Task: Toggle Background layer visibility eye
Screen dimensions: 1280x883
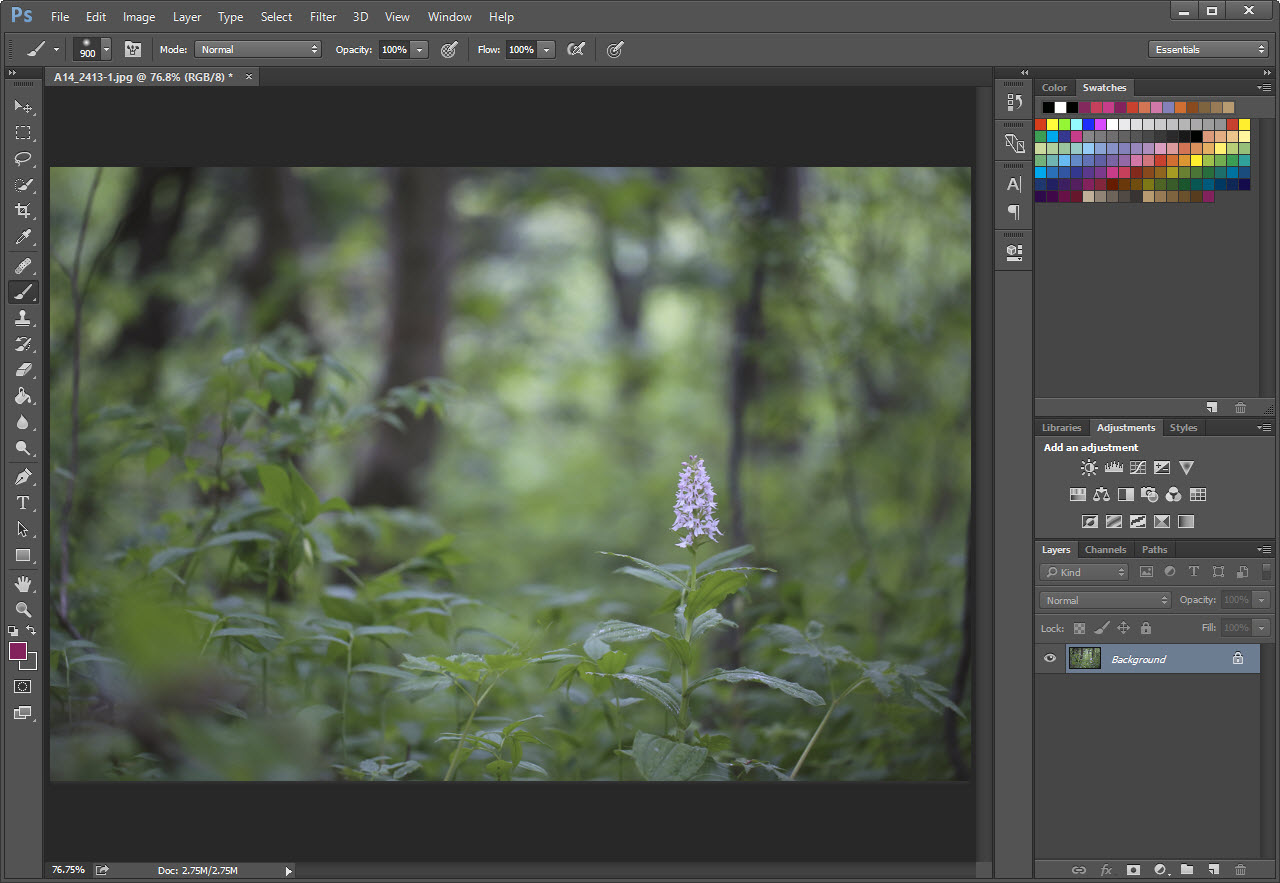Action: tap(1050, 659)
